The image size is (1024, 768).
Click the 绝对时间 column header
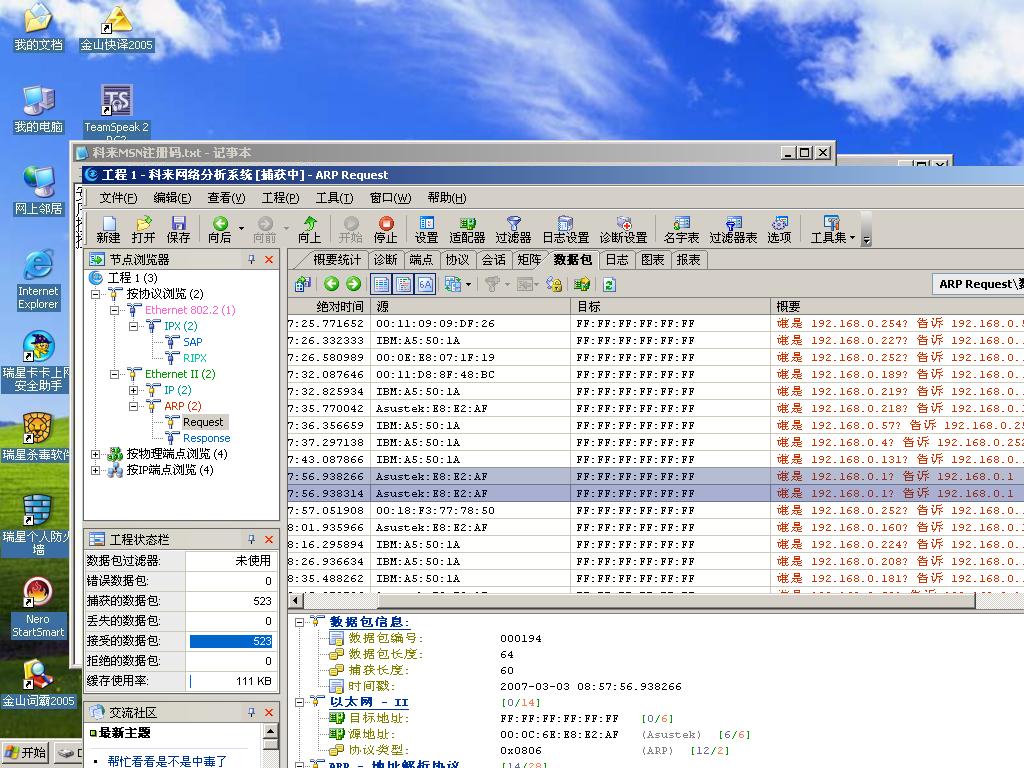pyautogui.click(x=340, y=307)
